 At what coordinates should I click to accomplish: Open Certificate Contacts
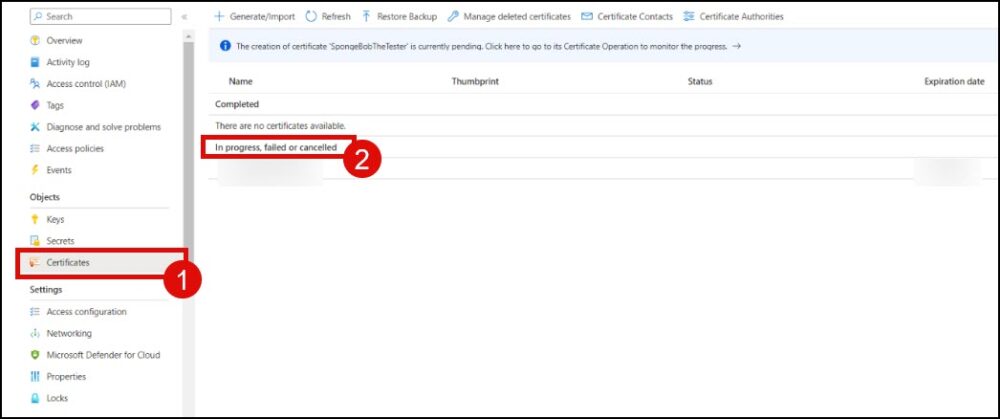626,17
